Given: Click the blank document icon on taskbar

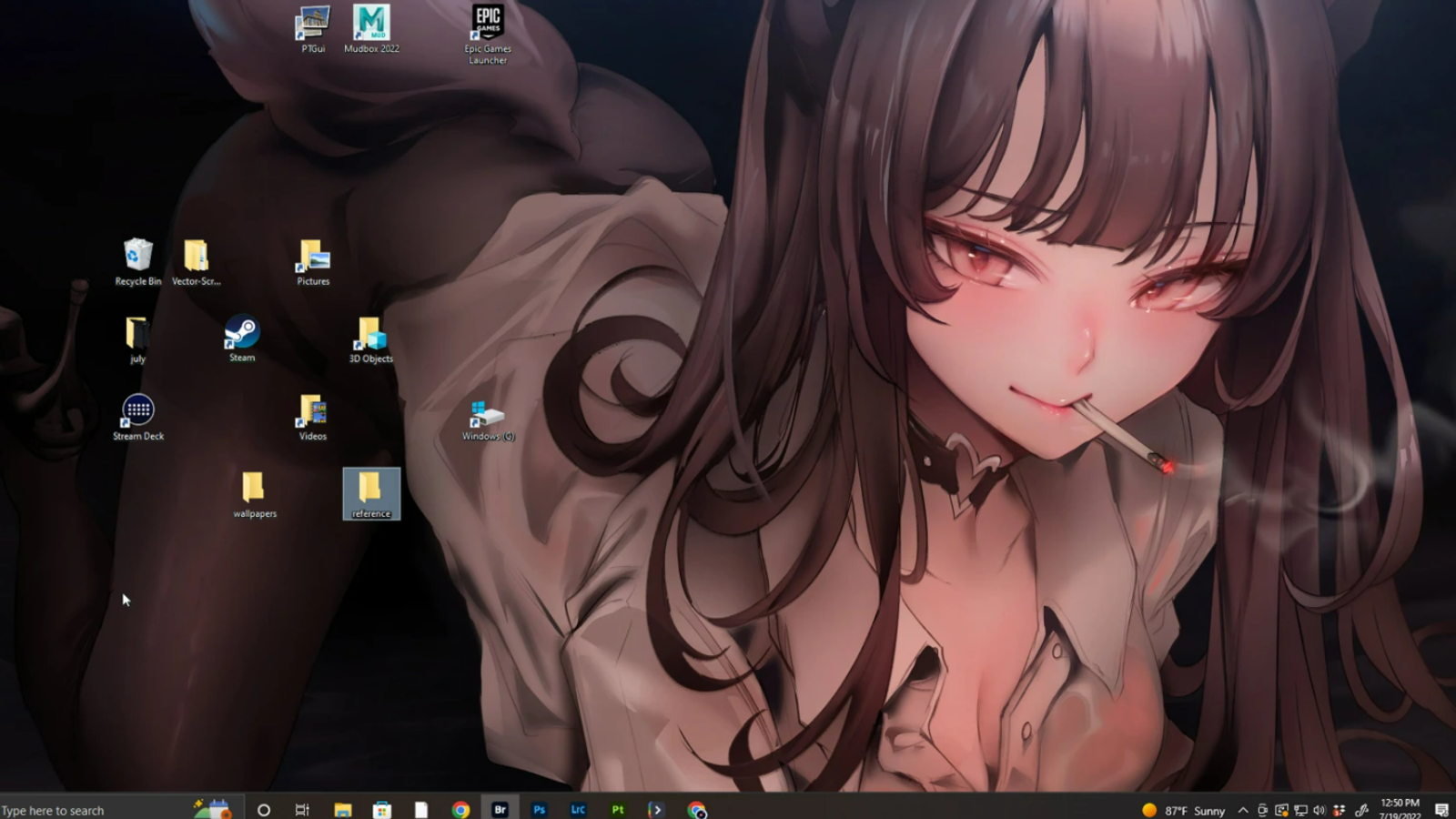Looking at the screenshot, I should (x=421, y=810).
